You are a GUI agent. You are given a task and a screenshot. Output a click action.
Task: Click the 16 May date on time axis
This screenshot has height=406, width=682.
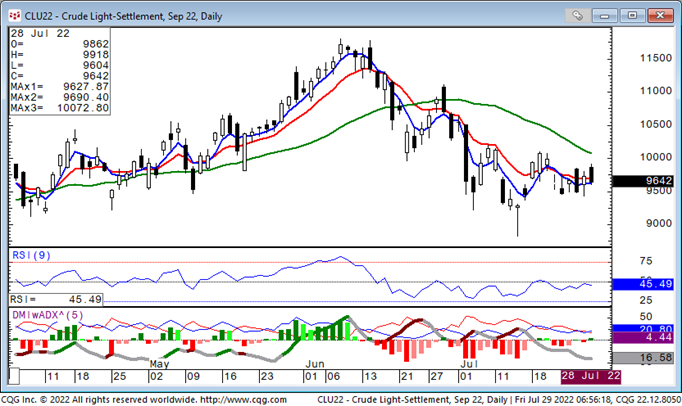click(x=230, y=376)
